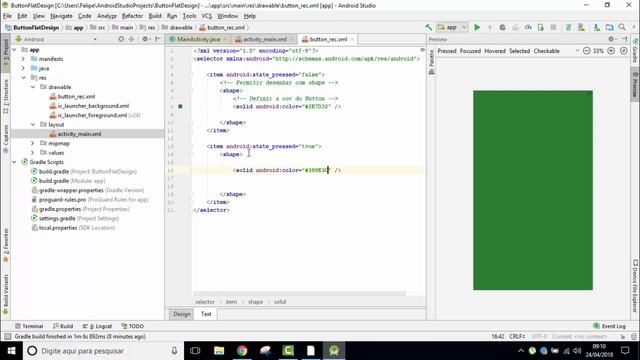640x360 pixels.
Task: Open the Gradle side tool window
Action: click(636, 51)
